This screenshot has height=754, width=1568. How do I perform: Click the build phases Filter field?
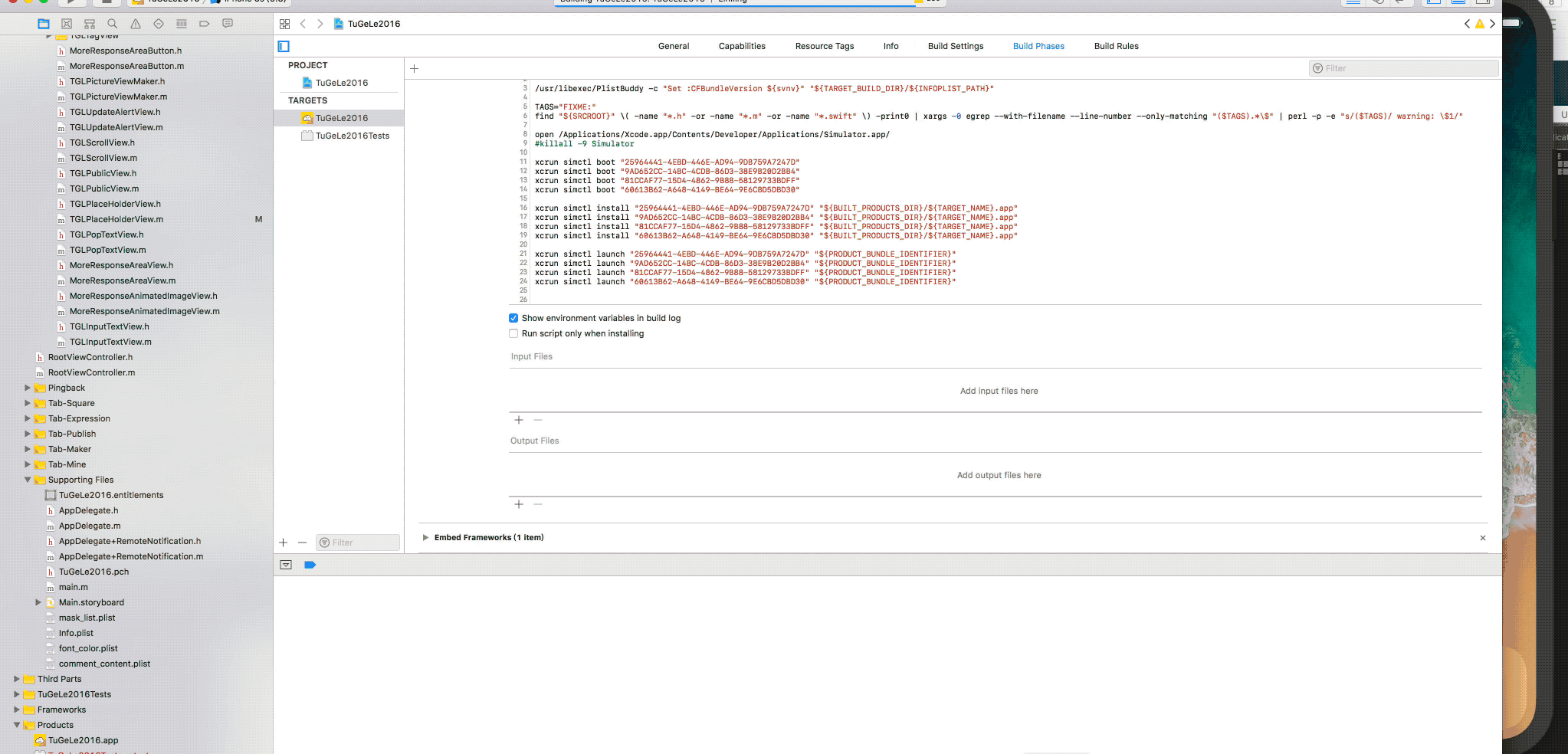[x=1403, y=68]
